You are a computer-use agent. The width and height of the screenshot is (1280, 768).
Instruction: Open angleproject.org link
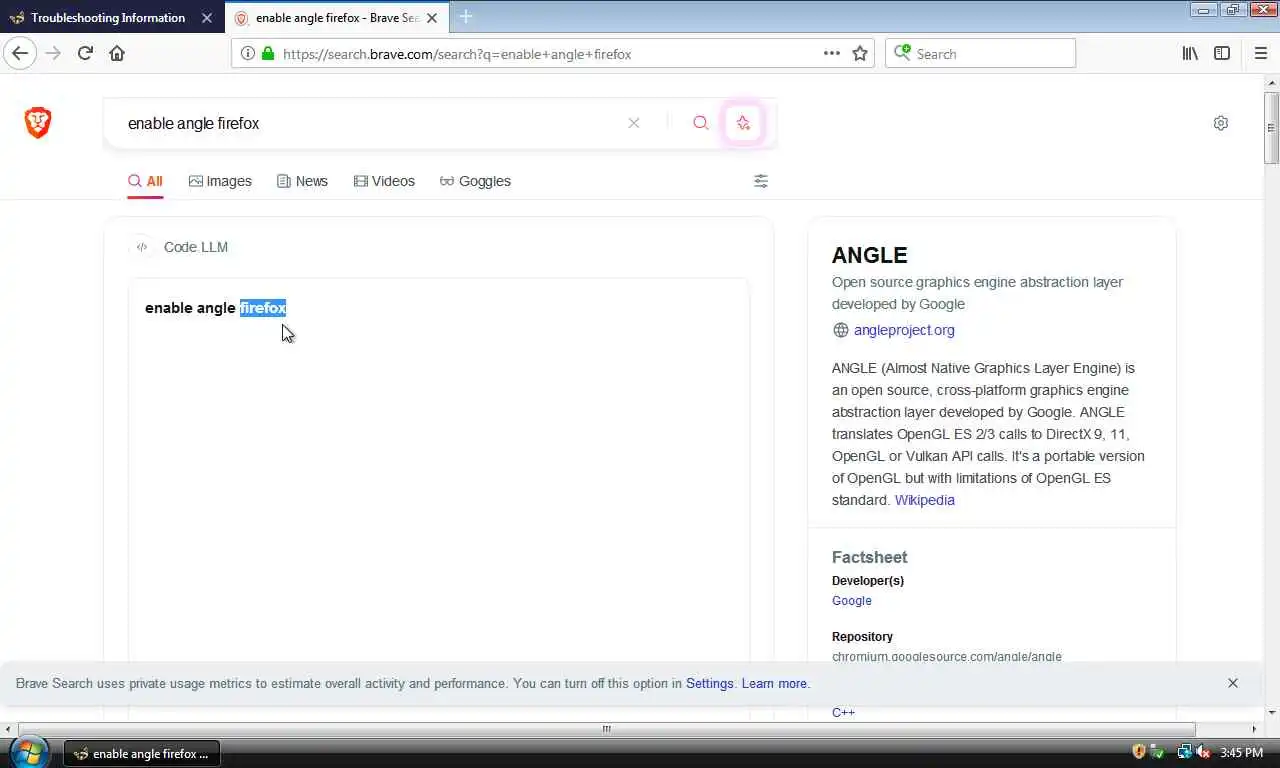pyautogui.click(x=904, y=330)
